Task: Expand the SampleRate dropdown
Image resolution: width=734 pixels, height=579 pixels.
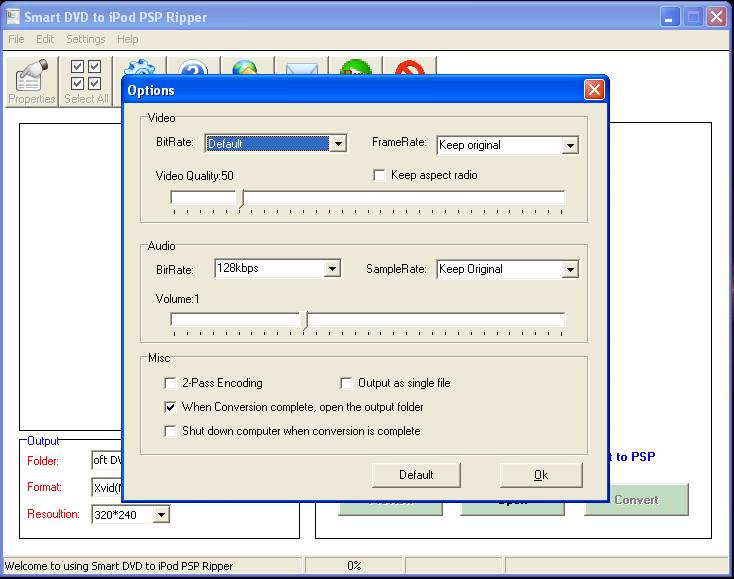Action: pyautogui.click(x=570, y=270)
